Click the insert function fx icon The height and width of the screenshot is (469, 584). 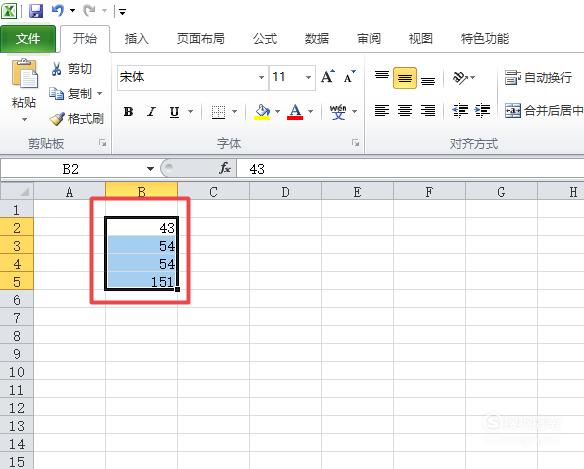point(225,168)
